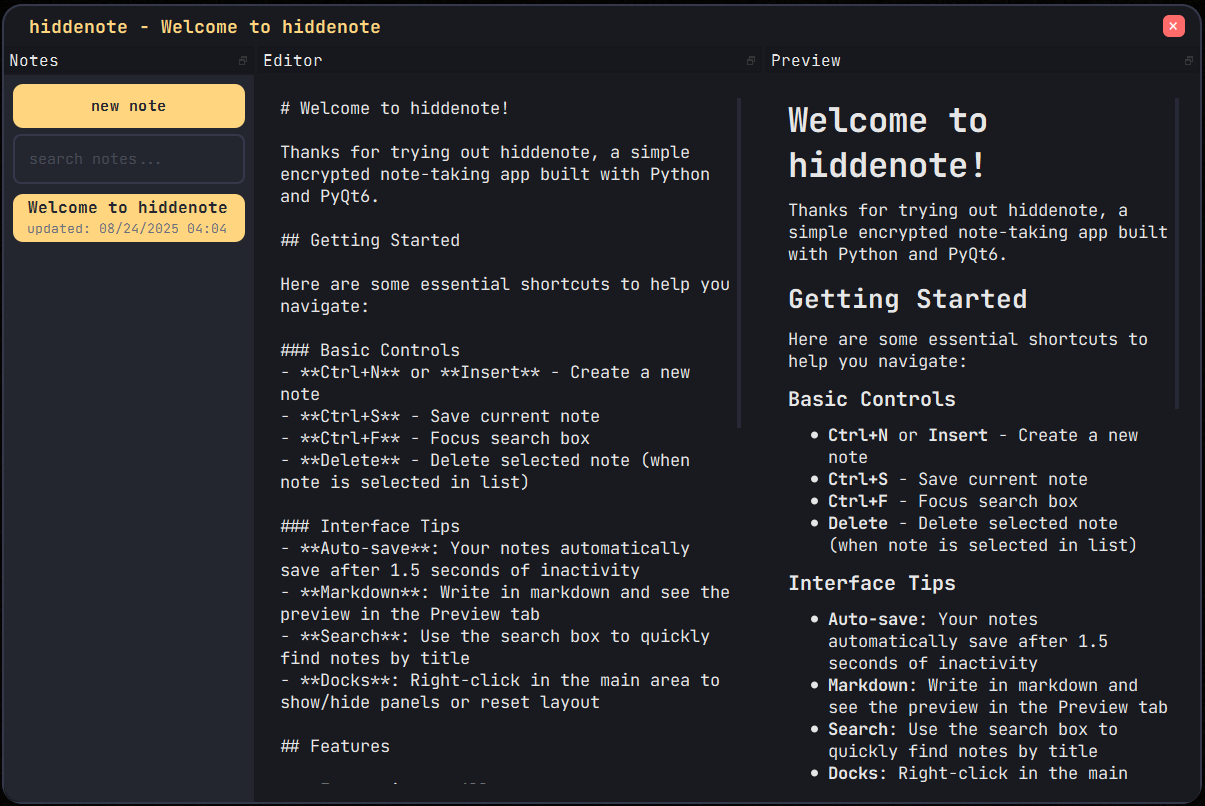Click the '**Ctrl+S** - Save current note' editor line
1205x806 pixels.
(440, 416)
